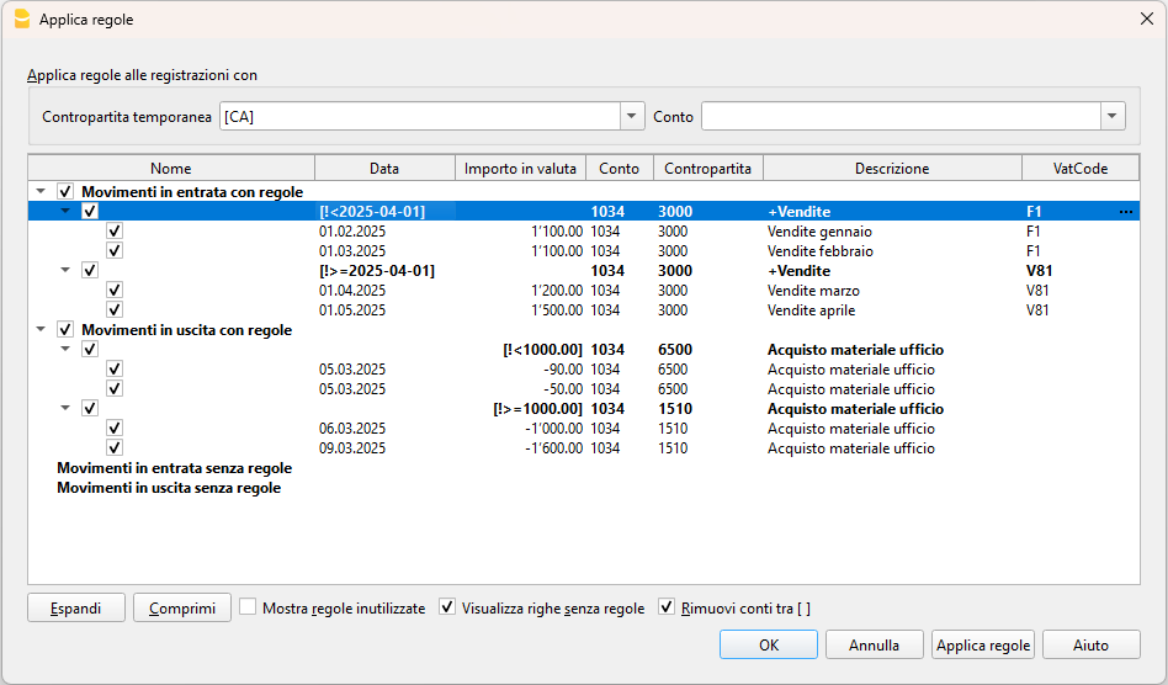Screen dimensions: 1168x685
Task: Open the Conto dropdown arrow
Action: 1113,117
